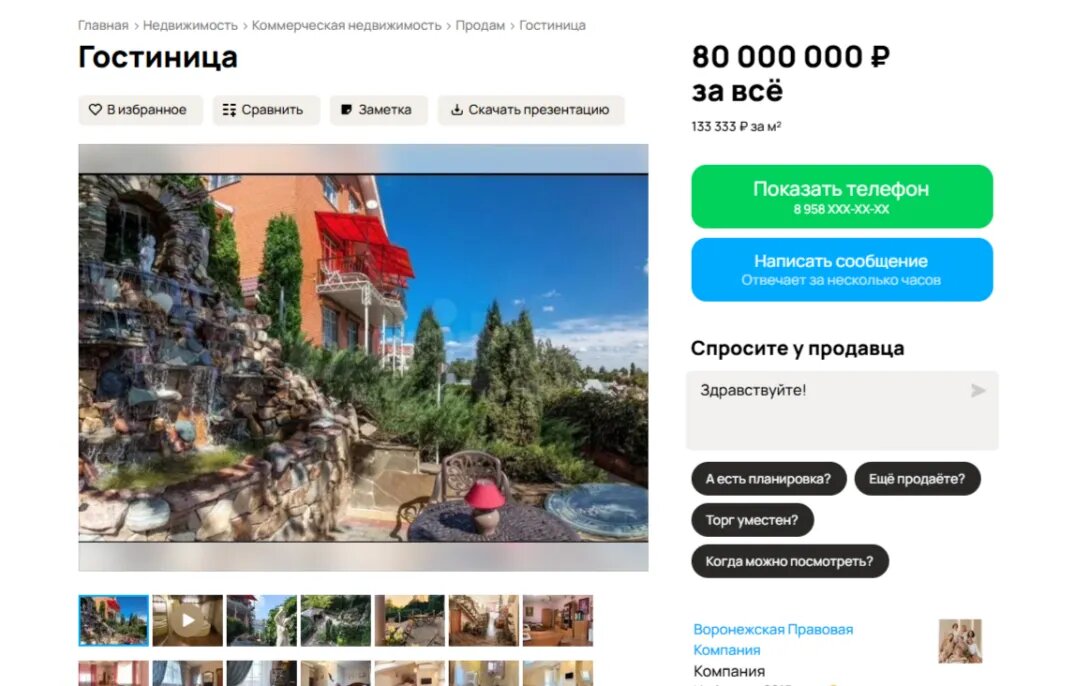Viewport: 1090px width, 686px height.
Task: Select the statue garden thumbnail in gallery
Action: (261, 620)
